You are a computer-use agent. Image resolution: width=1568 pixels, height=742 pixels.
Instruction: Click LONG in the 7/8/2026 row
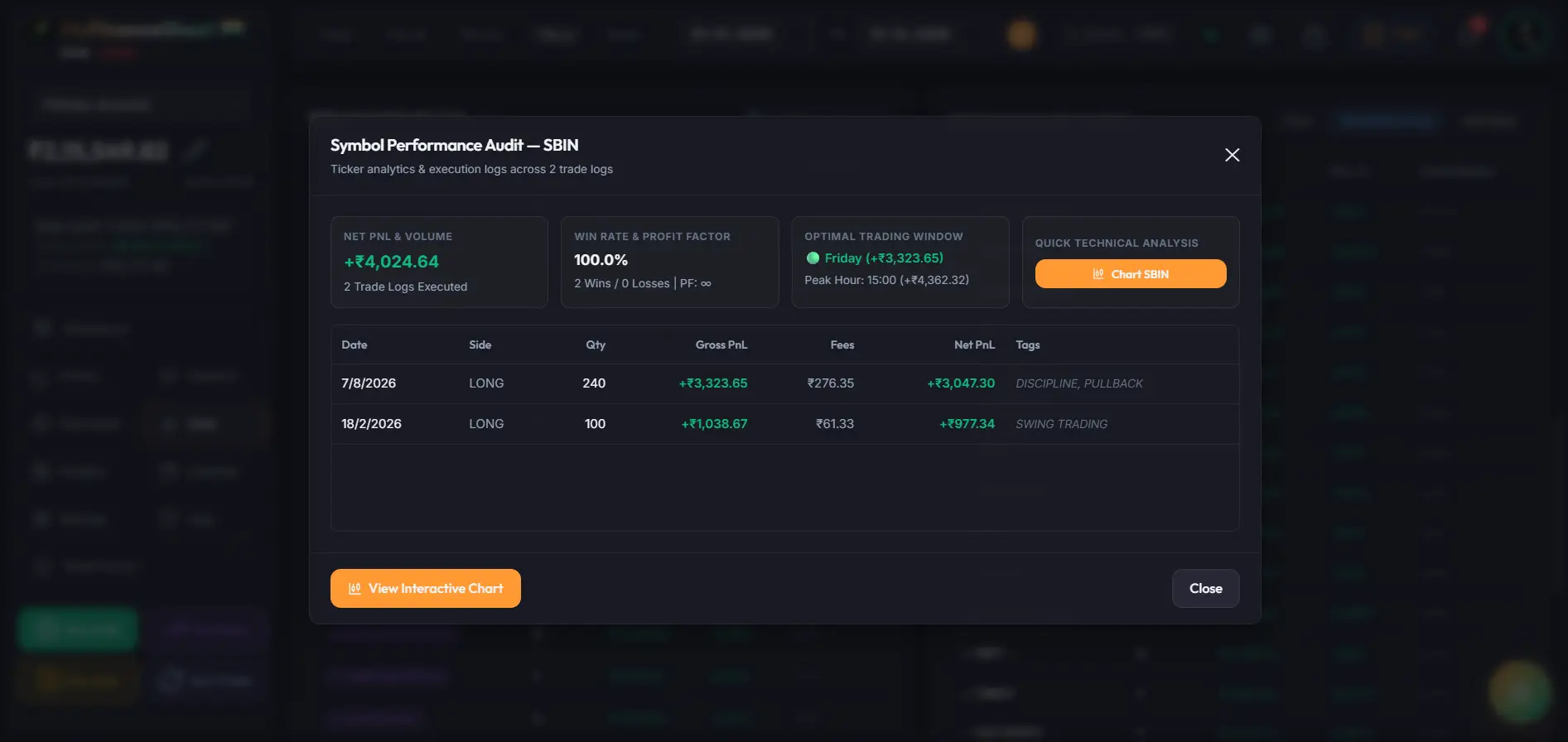coord(486,383)
